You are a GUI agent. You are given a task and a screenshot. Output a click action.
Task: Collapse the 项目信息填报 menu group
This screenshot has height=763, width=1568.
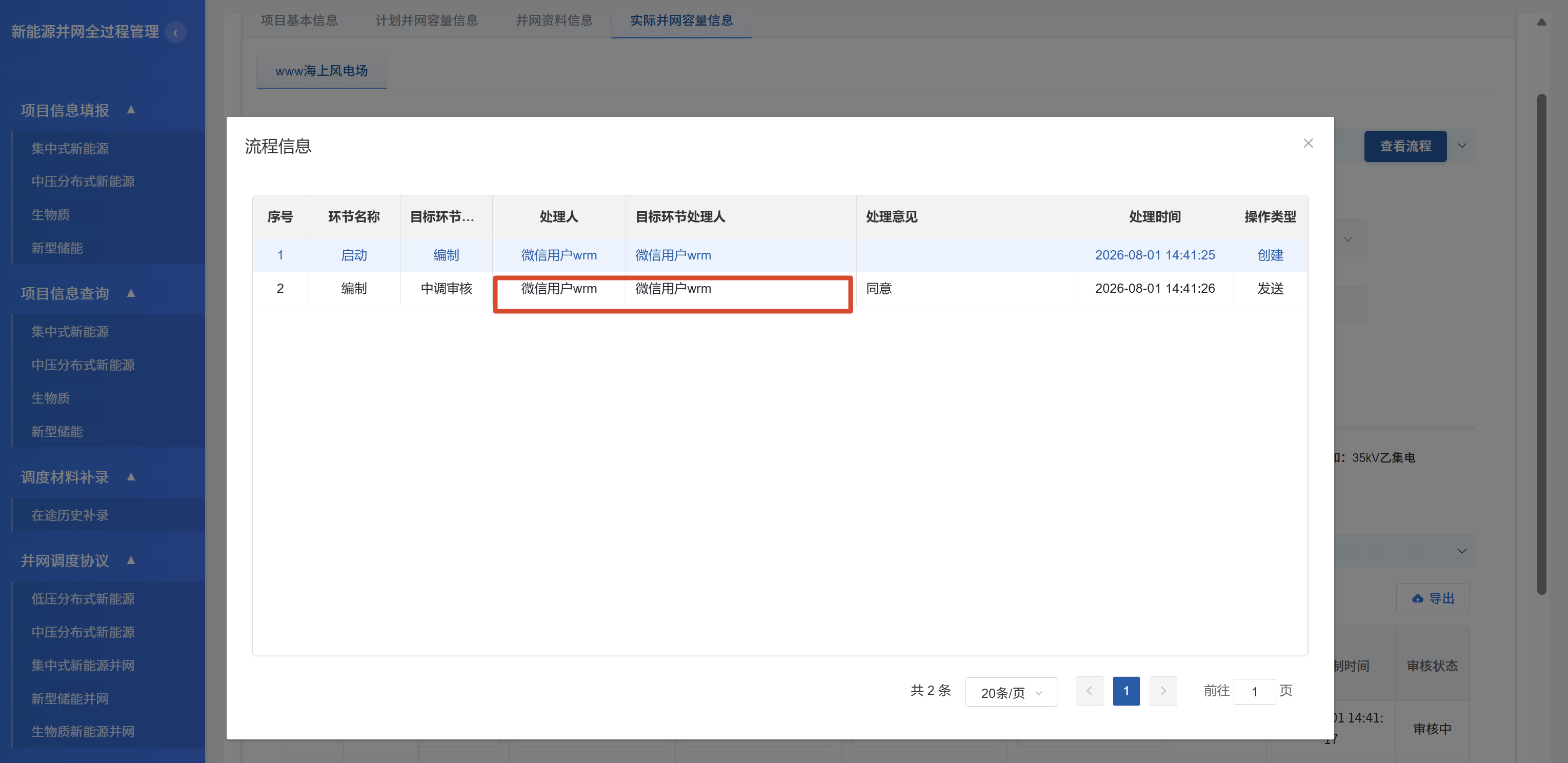pyautogui.click(x=131, y=110)
